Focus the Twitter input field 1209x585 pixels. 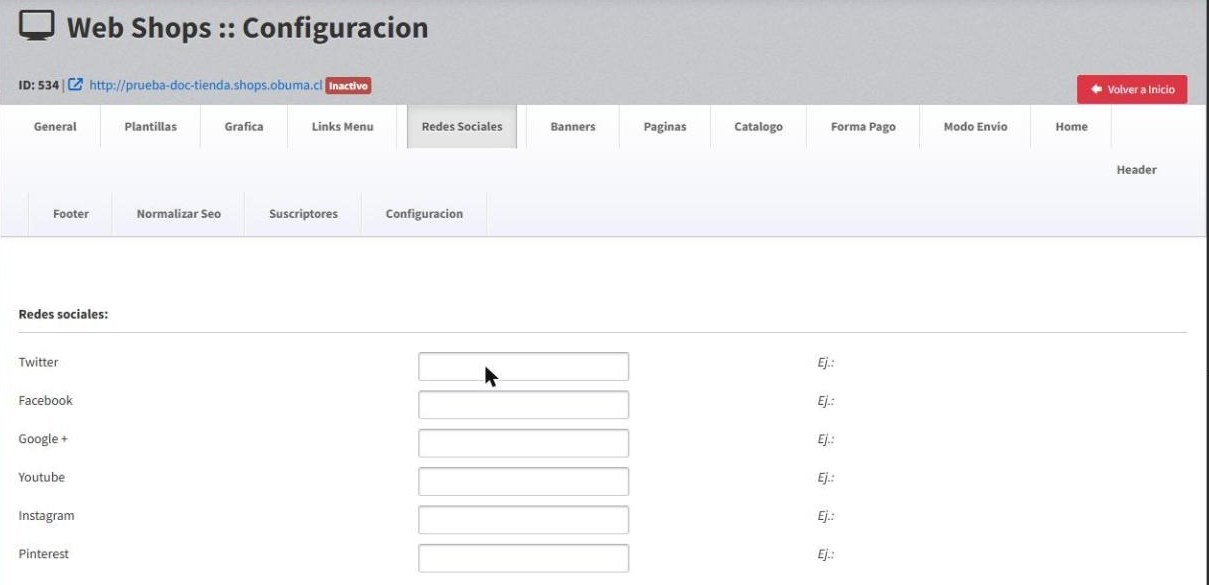coord(523,366)
